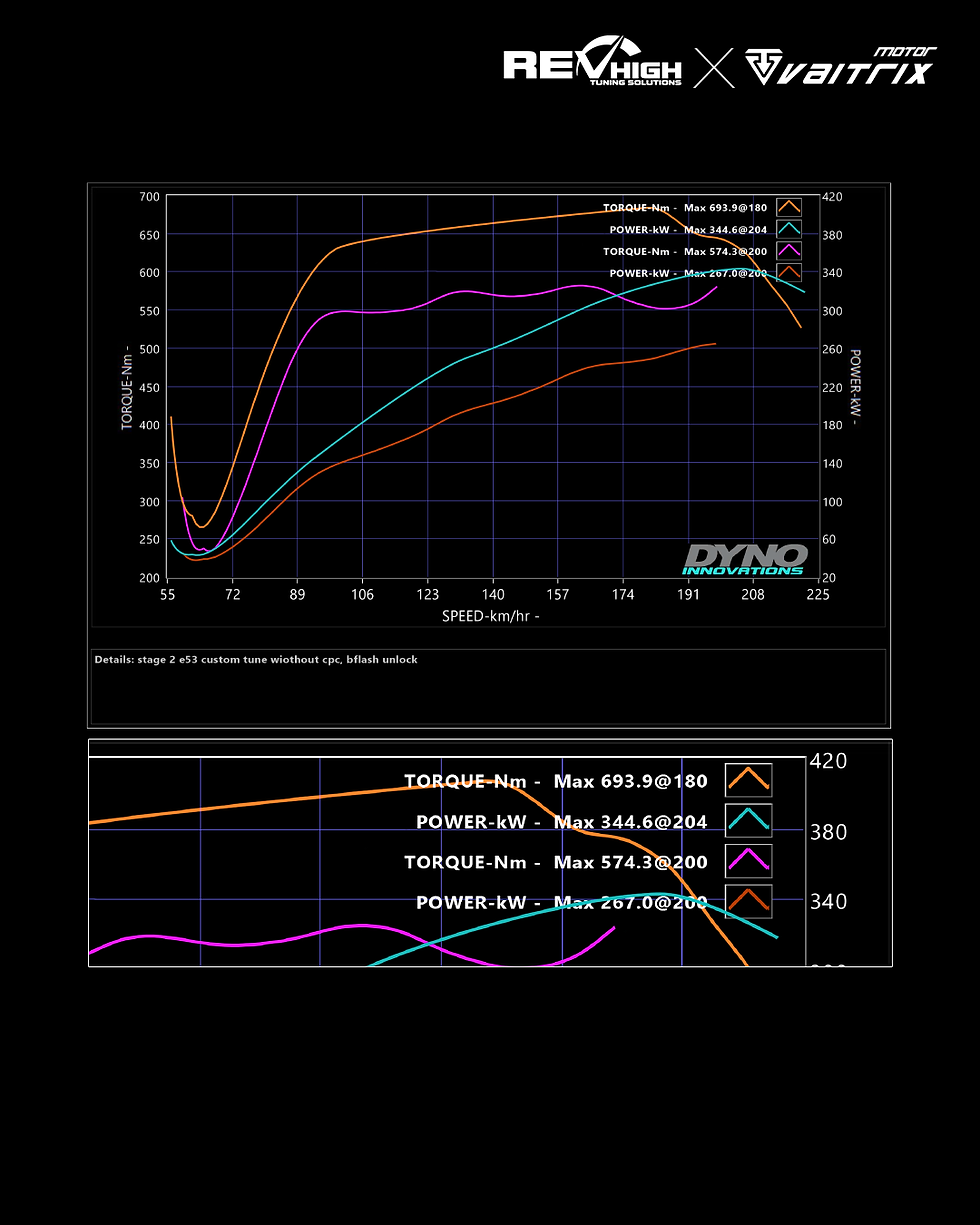Screen dimensions: 980x1225
Task: Click the 450 value on torque axis
Action: (148, 387)
